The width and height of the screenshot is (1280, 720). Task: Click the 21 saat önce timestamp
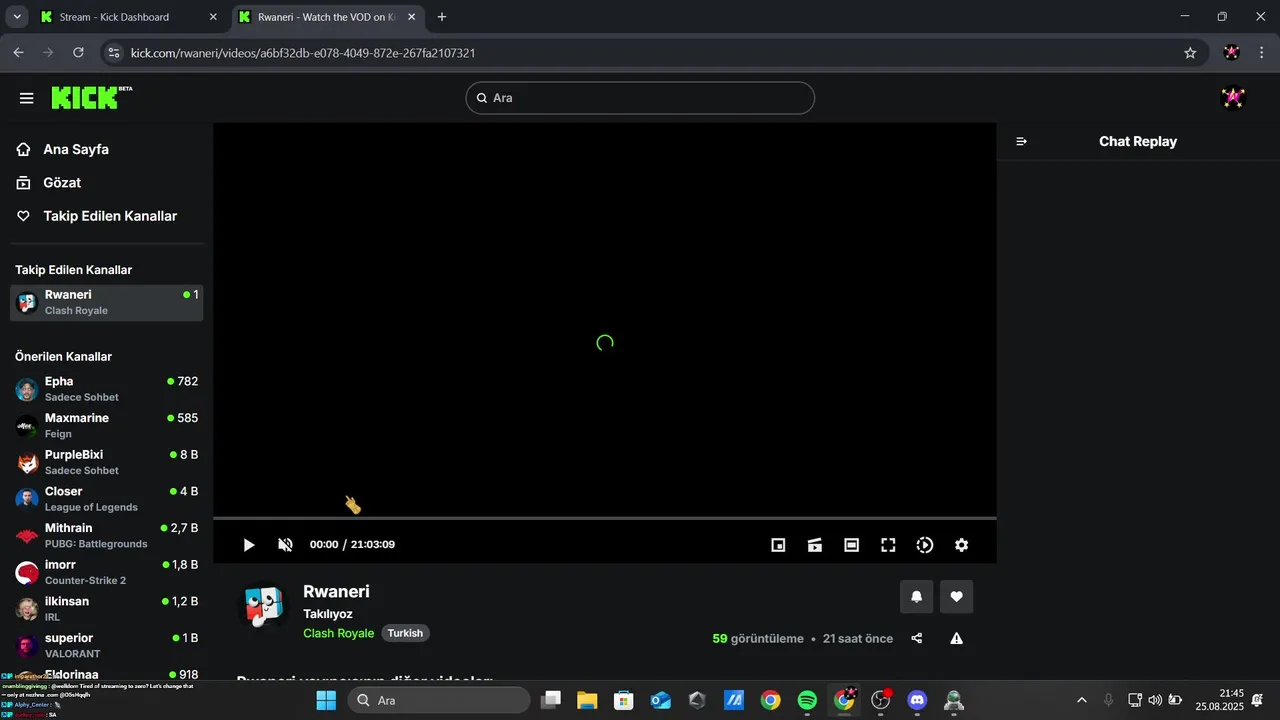click(858, 638)
